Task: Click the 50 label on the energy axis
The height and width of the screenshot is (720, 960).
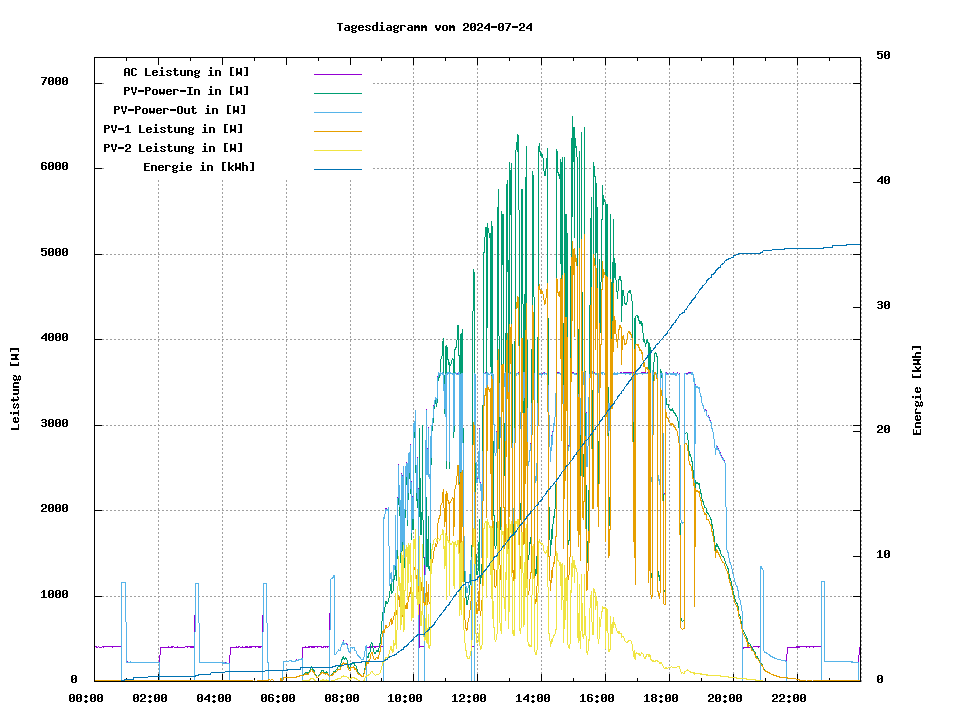Action: click(883, 56)
